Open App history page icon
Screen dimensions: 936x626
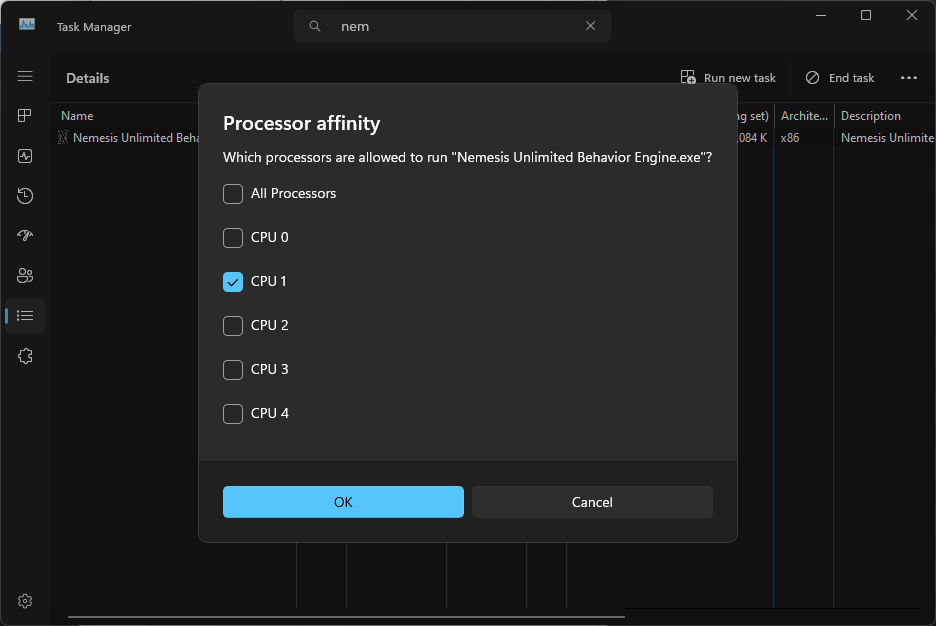[25, 196]
